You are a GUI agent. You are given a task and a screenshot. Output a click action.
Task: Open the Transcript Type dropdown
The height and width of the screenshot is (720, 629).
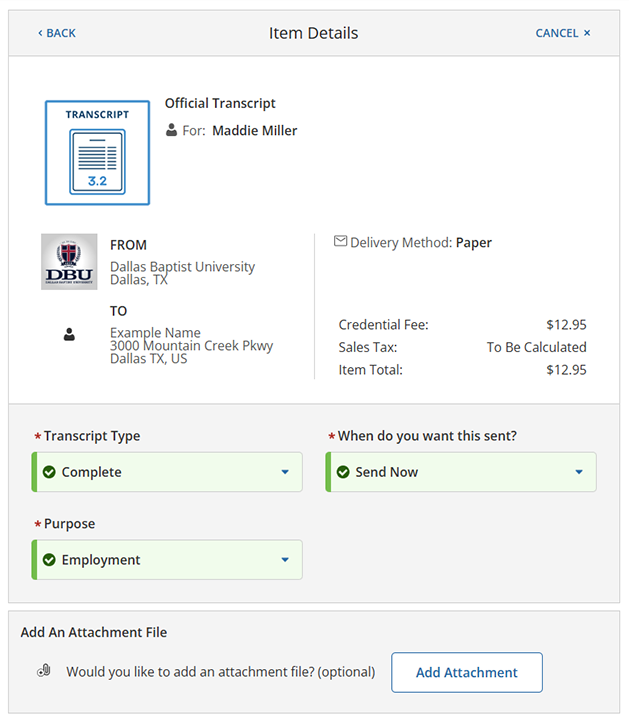(167, 472)
